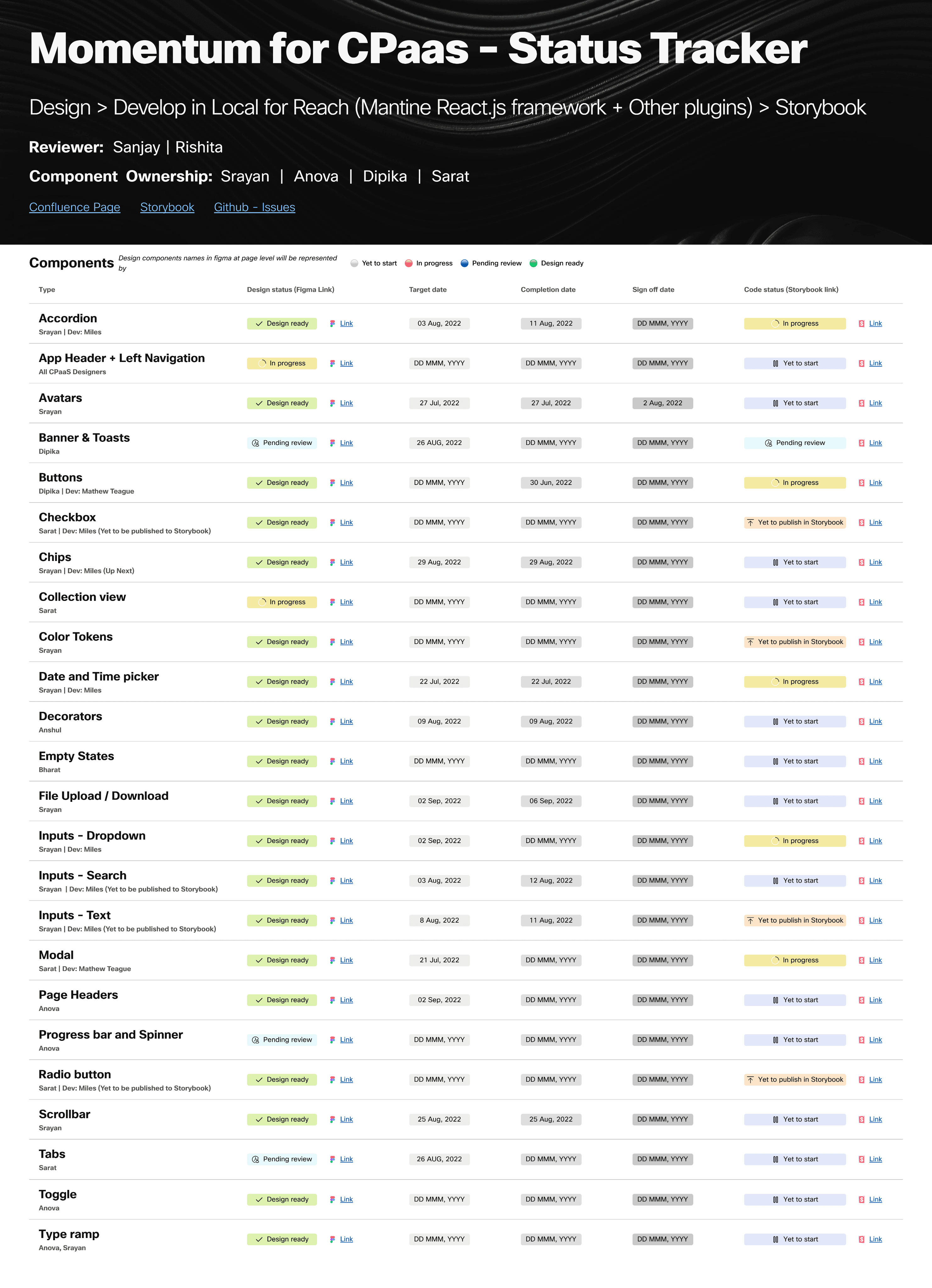This screenshot has width=932, height=1288.
Task: Click the Storybook icon in the Modal row
Action: 862,960
